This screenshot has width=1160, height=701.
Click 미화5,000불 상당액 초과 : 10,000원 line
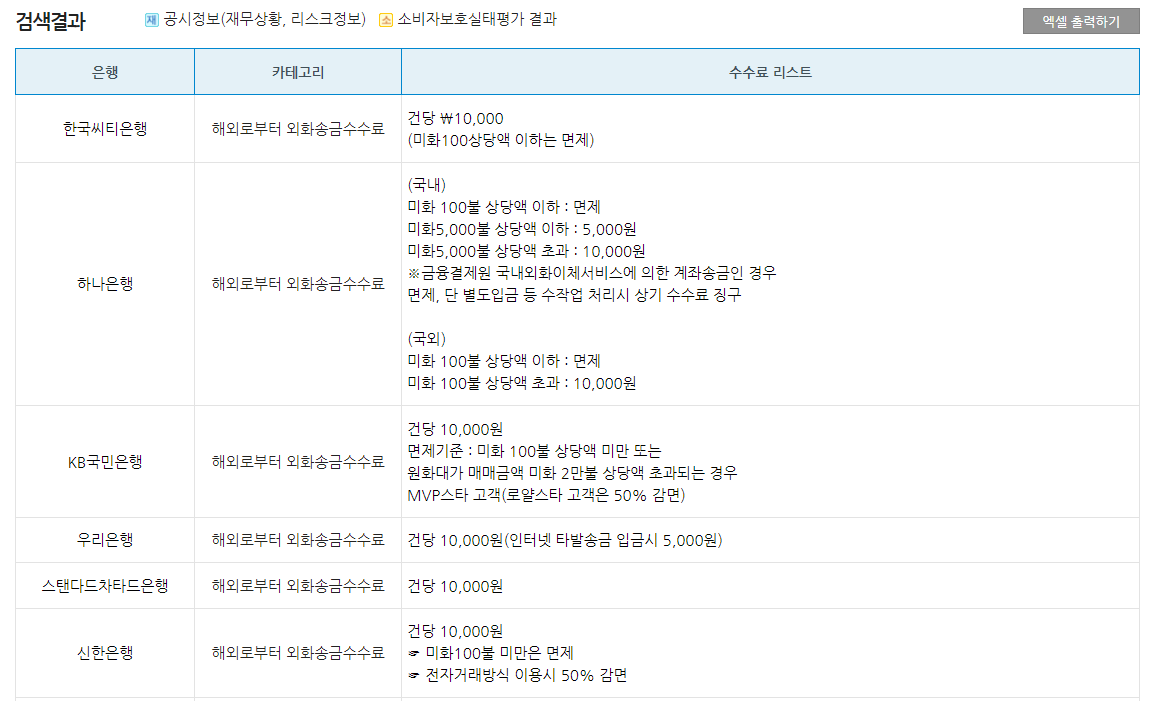526,251
